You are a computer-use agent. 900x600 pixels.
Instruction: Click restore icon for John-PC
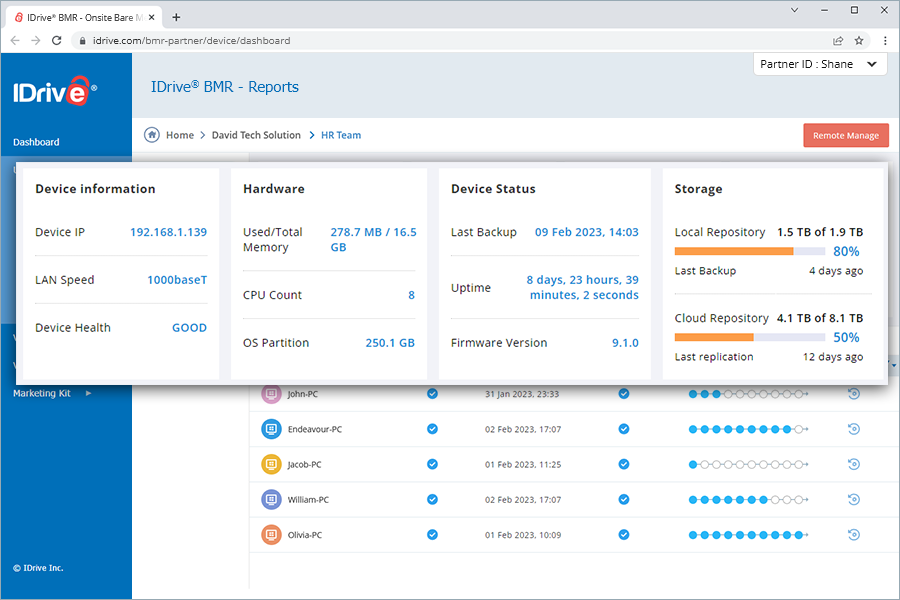(x=854, y=394)
